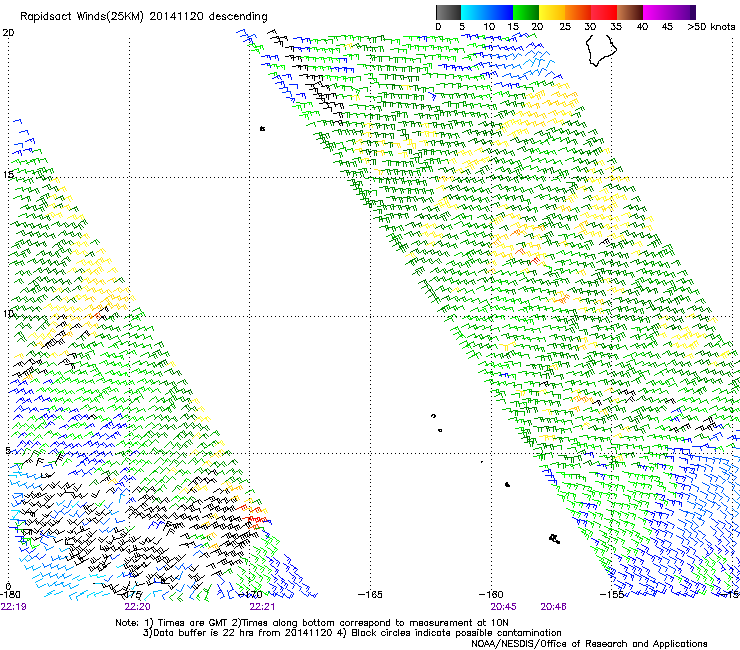
Task: Click the brown 35-40 knots legend swatch
Action: (630, 12)
